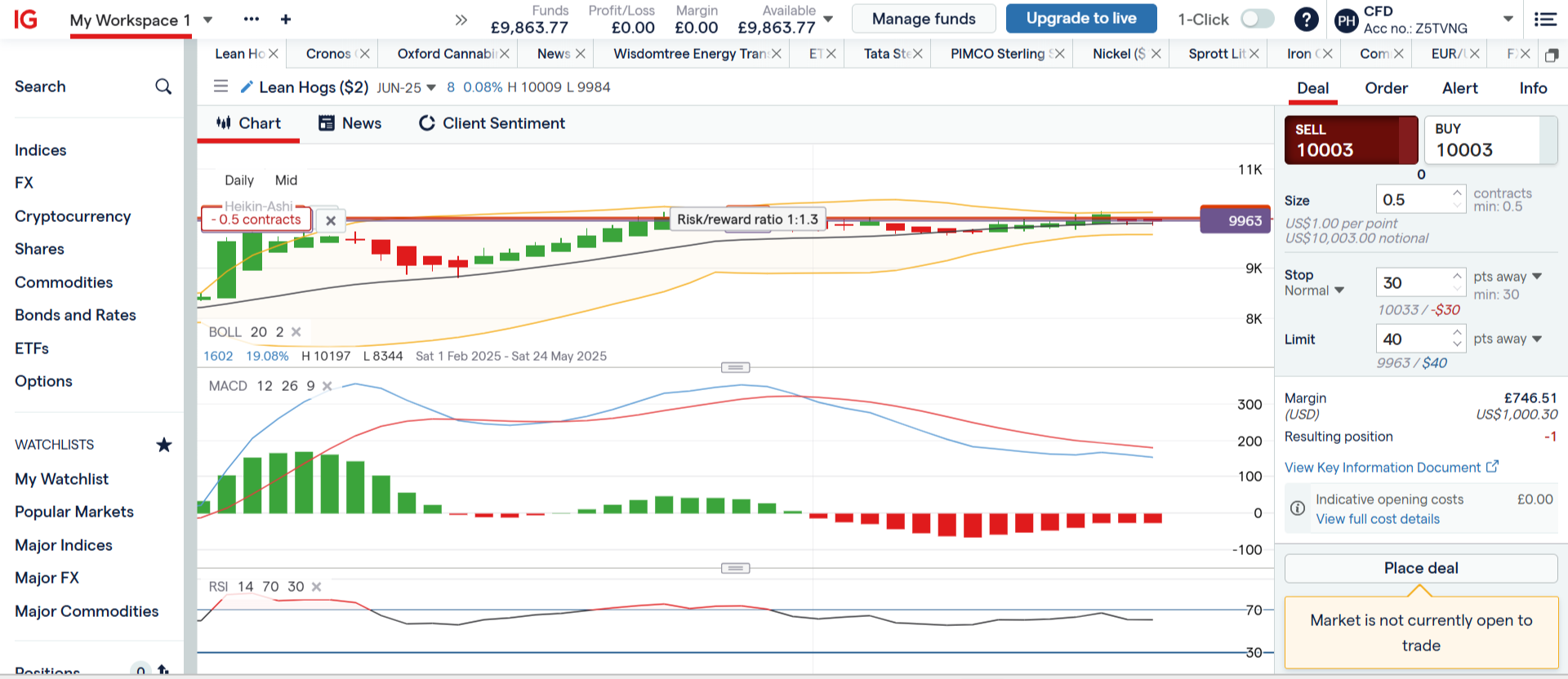Viewport: 1568px width, 679px height.
Task: Increase the Stop stepper value
Action: point(1458,276)
